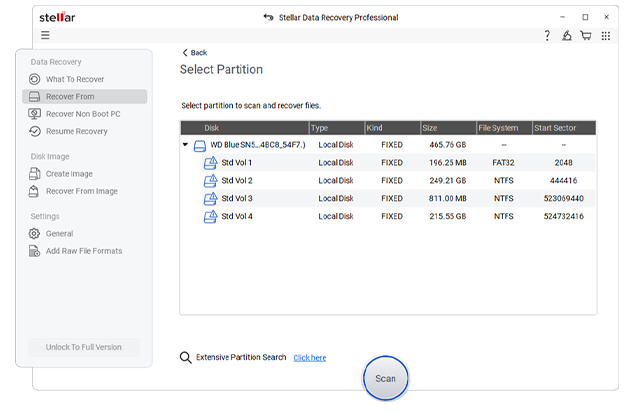Open Add Raw File Formats
This screenshot has height=413, width=626.
tap(84, 251)
